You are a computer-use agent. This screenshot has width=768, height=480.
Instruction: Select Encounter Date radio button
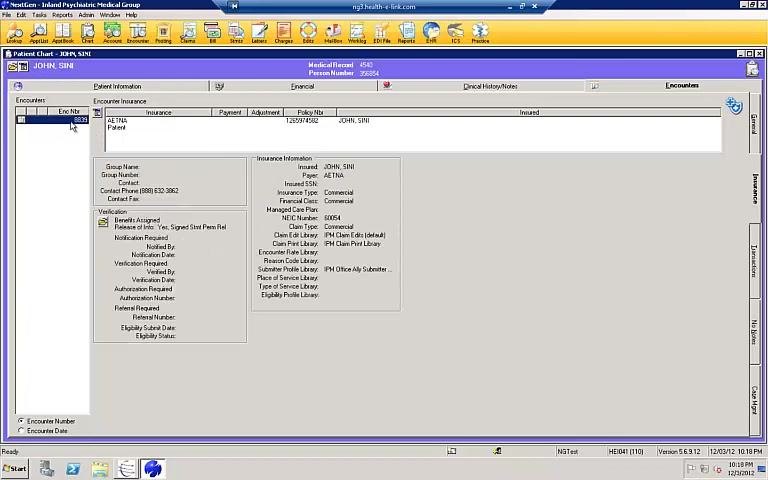(x=21, y=431)
